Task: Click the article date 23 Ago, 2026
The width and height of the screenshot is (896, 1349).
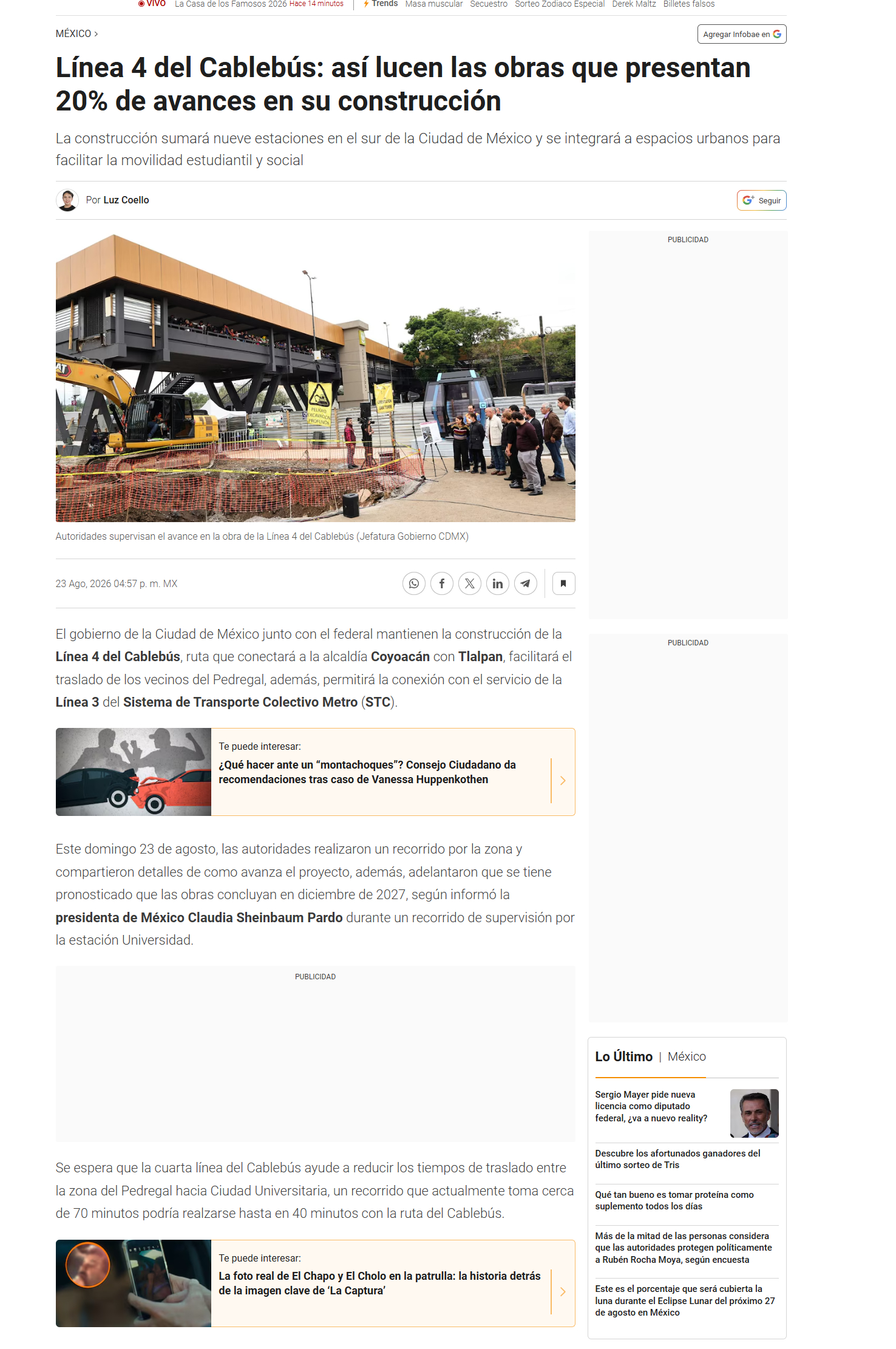Action: click(117, 583)
